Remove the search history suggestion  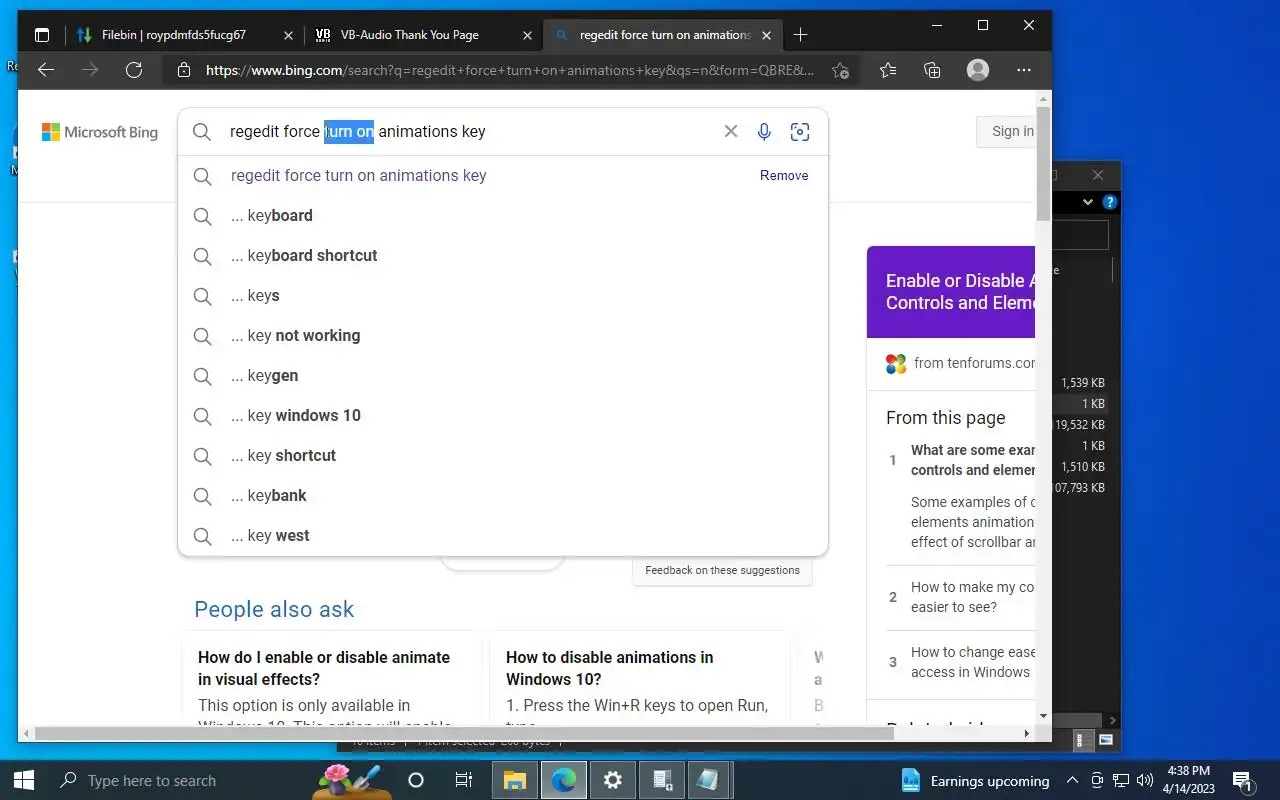point(784,175)
